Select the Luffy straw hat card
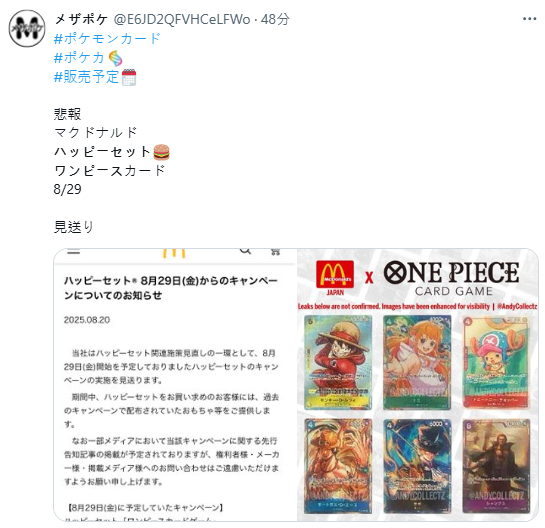Screen dimensions: 545x528 point(338,362)
